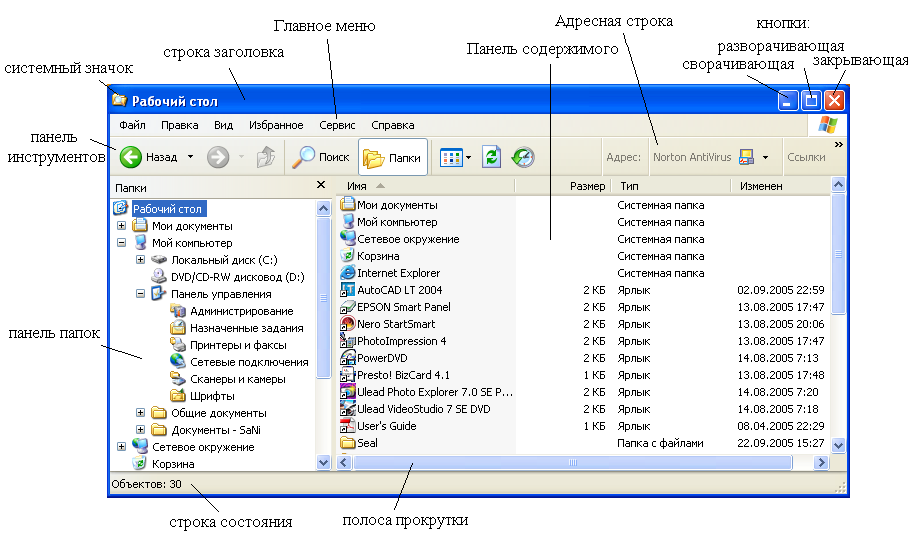This screenshot has width=908, height=533.
Task: Click the Views grid icon in toolbar
Action: pyautogui.click(x=451, y=157)
